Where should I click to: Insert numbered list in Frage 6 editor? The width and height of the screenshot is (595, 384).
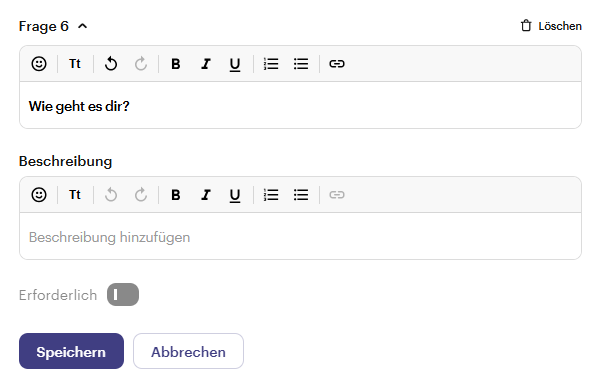click(x=271, y=64)
